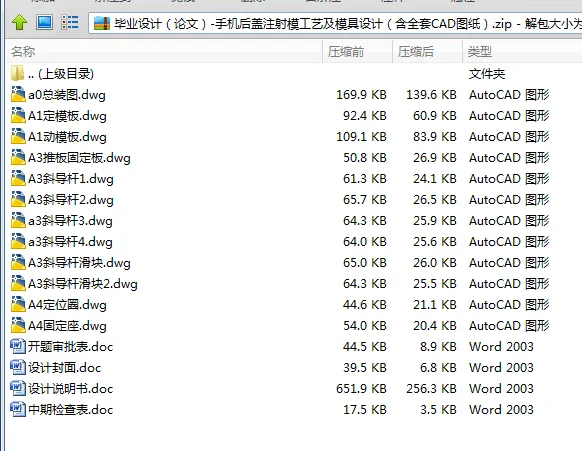Sort by the 名称 column header

click(164, 51)
